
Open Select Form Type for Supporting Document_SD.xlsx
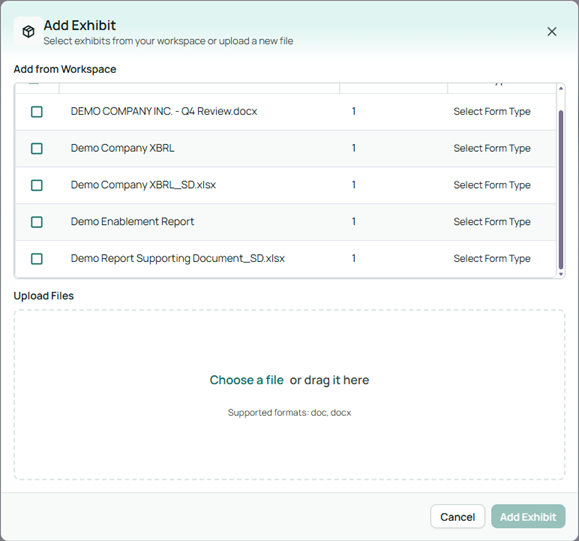(x=492, y=258)
